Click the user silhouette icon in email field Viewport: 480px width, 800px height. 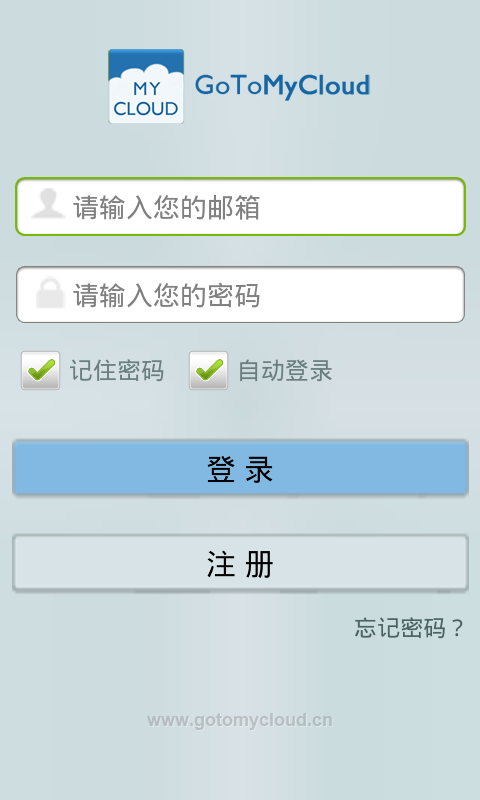[x=48, y=204]
